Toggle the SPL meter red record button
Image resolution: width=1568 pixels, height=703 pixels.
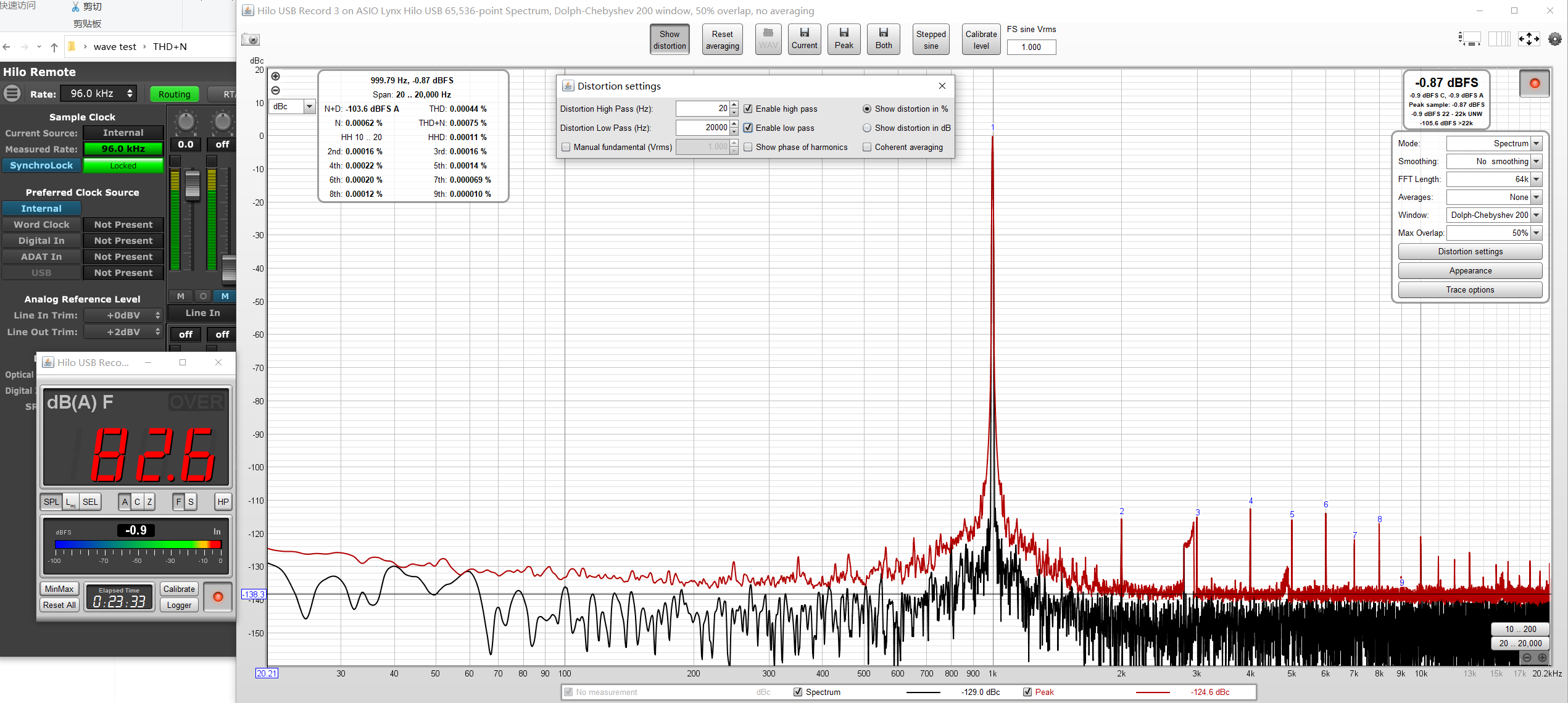pos(218,597)
